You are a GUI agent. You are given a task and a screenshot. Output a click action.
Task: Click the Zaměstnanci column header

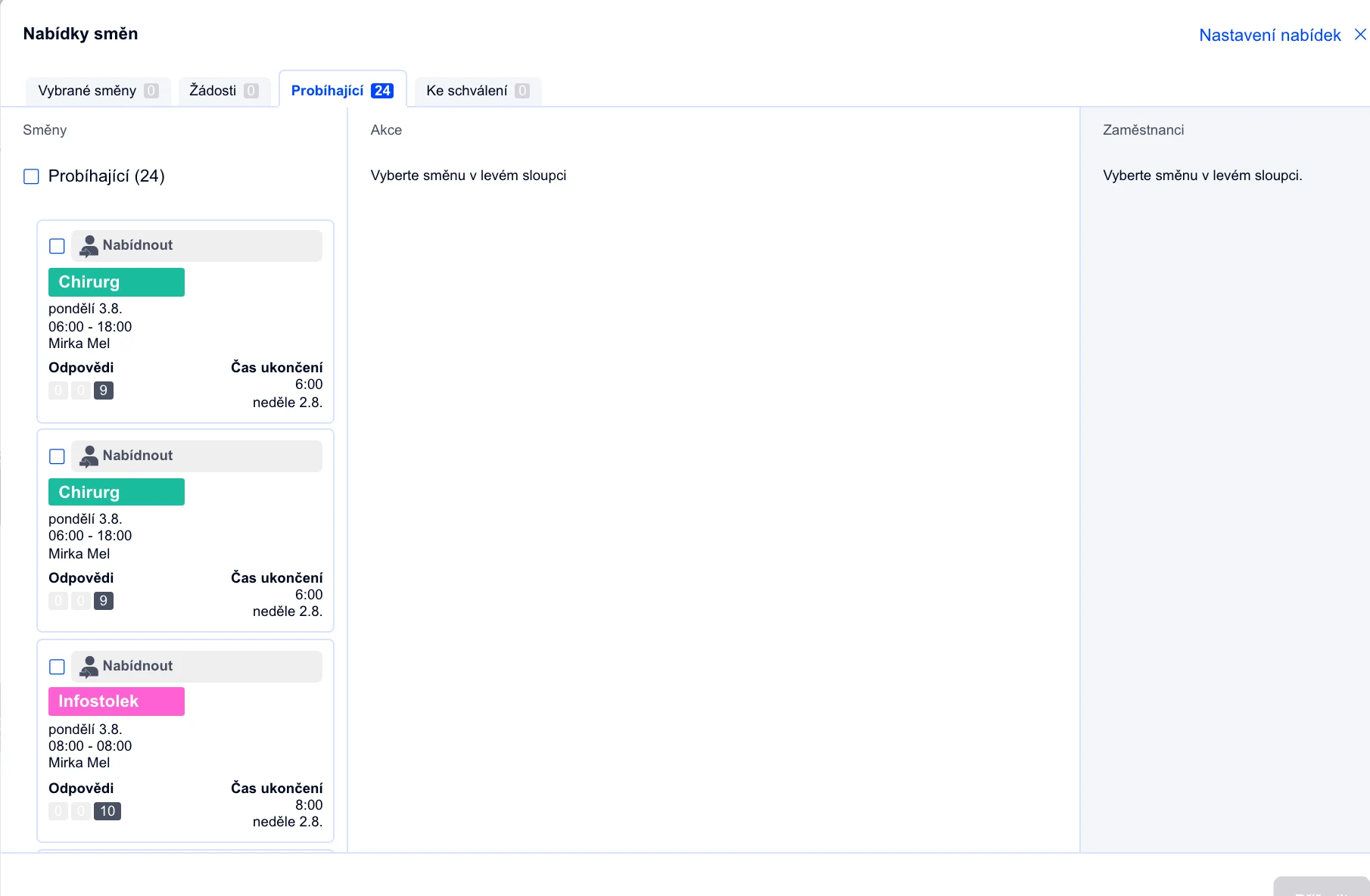click(1143, 130)
